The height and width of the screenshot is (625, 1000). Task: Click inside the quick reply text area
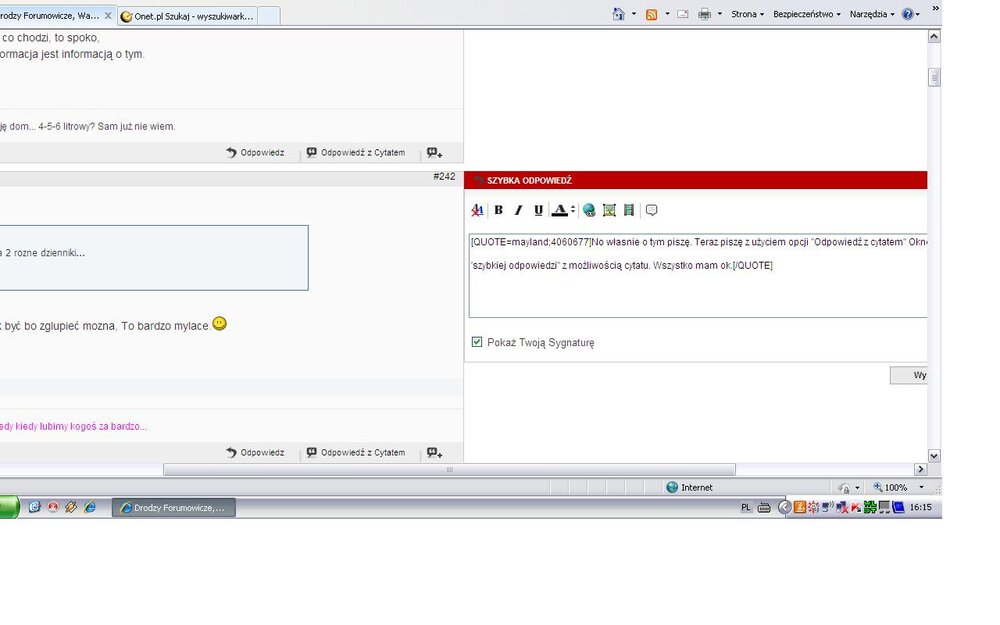(697, 290)
